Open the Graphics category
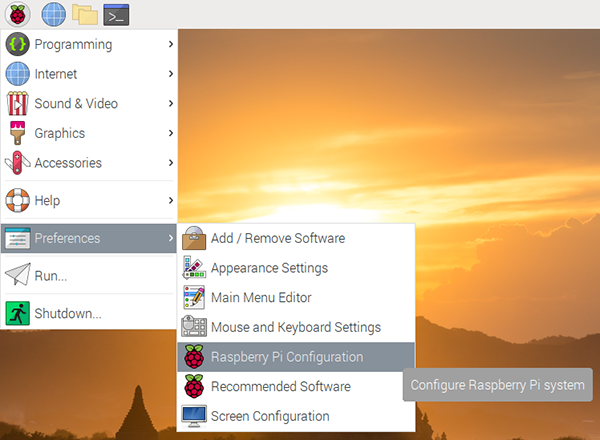Image resolution: width=600 pixels, height=440 pixels. pyautogui.click(x=89, y=133)
